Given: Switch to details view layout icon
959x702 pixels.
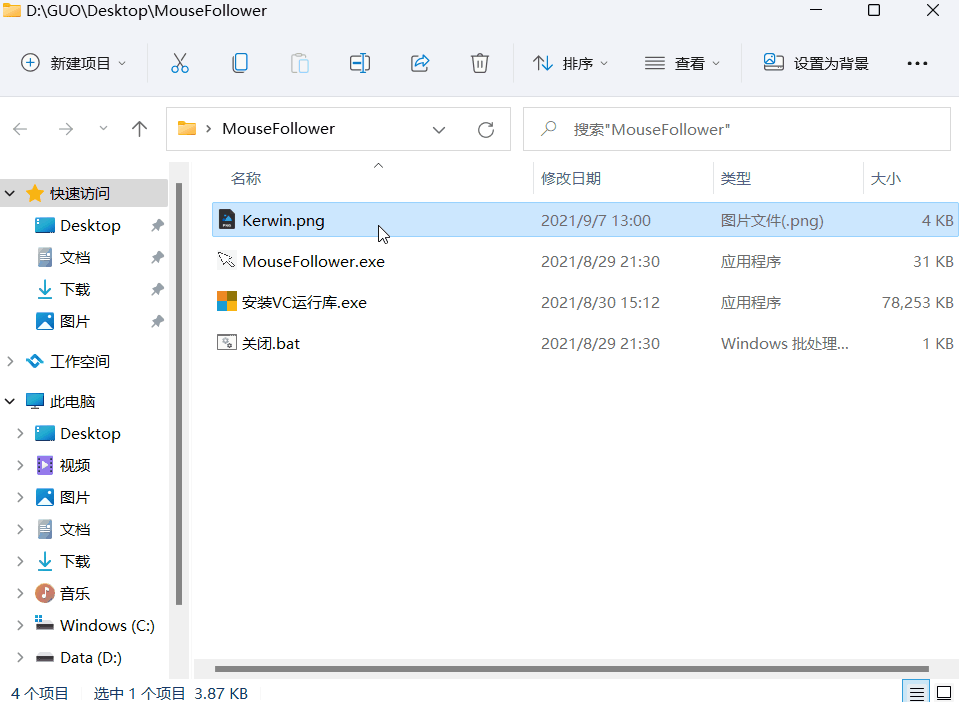Looking at the screenshot, I should [915, 692].
